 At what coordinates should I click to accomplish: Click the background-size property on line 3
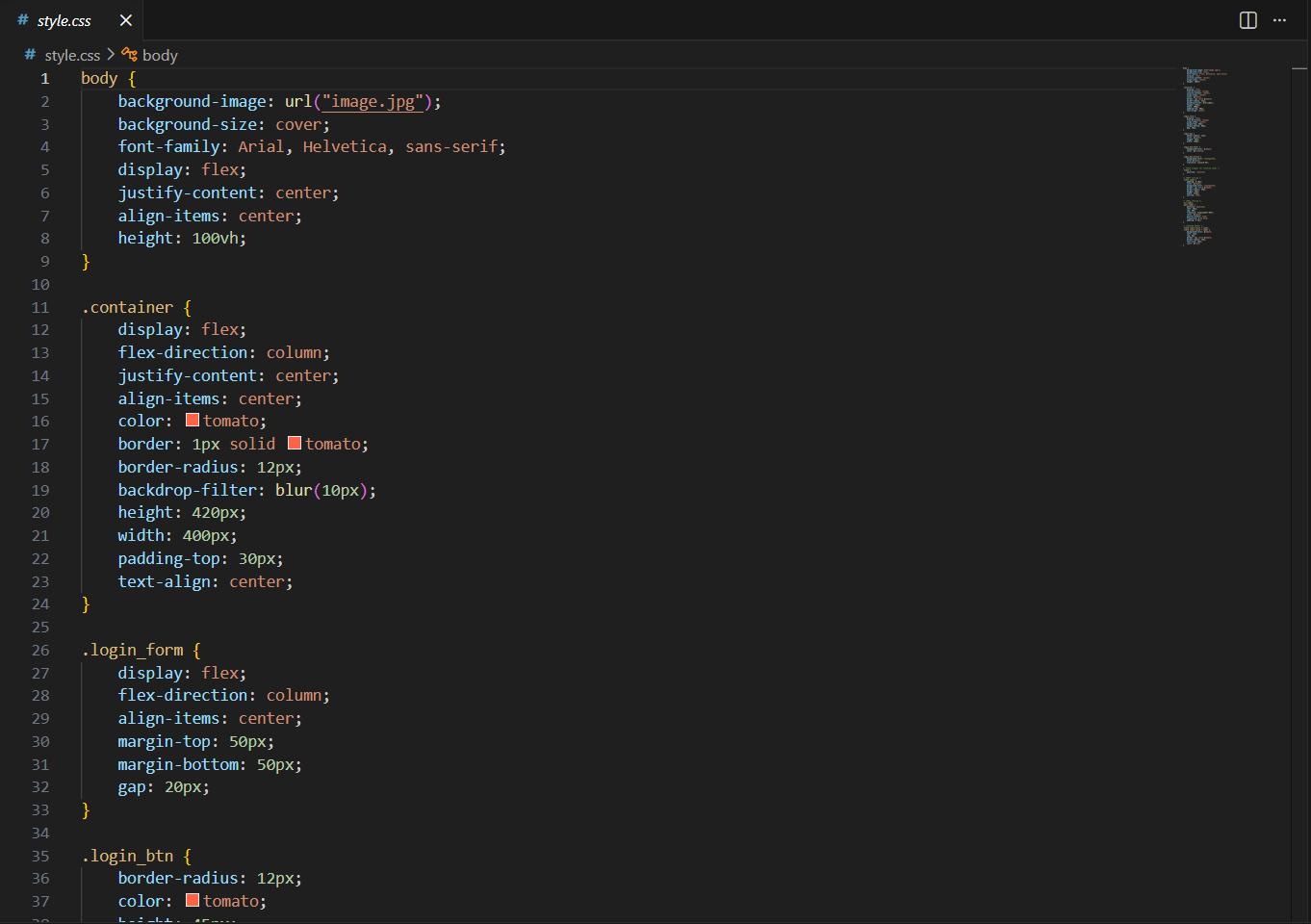188,125
